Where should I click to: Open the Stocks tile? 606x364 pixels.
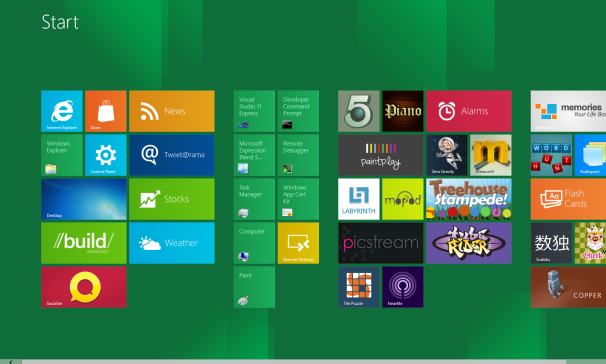tap(172, 199)
